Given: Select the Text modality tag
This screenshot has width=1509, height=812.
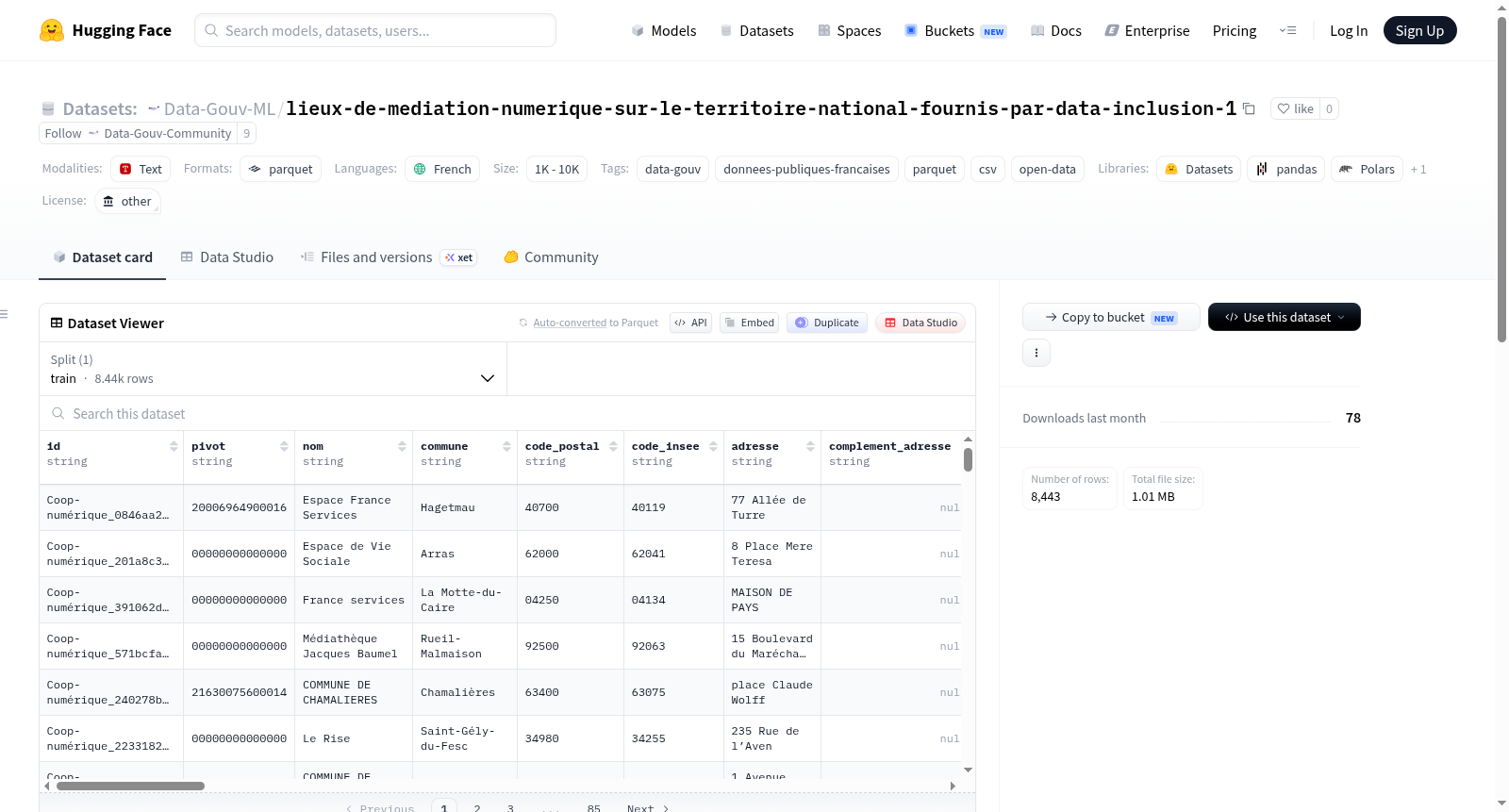Looking at the screenshot, I should (141, 169).
